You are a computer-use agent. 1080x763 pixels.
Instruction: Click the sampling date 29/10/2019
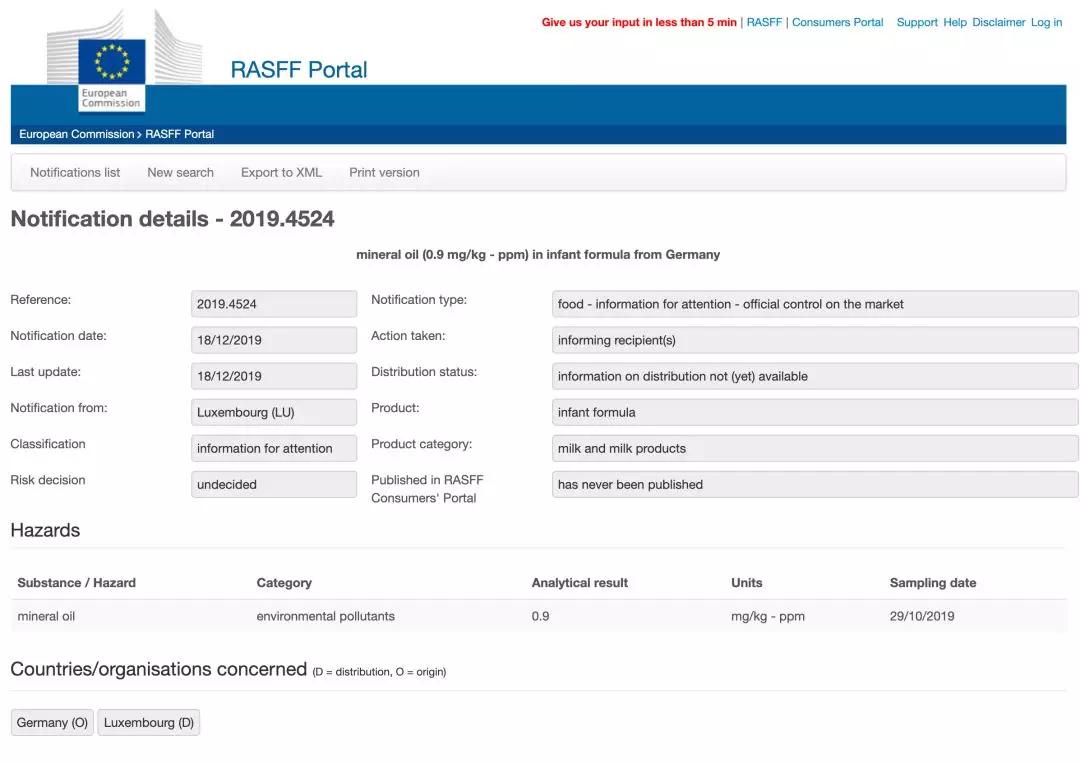(922, 616)
